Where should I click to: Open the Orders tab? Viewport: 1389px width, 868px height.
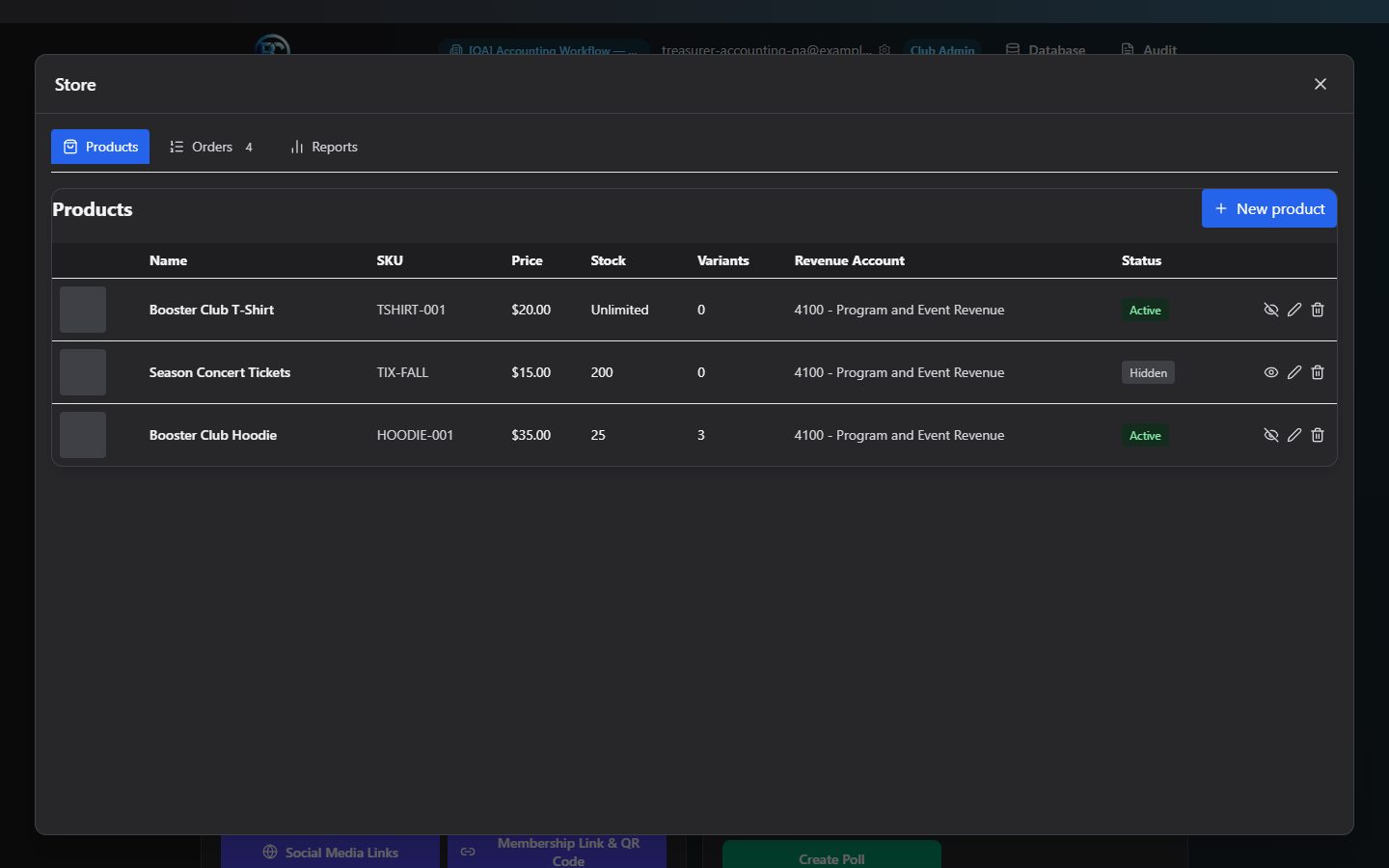coord(212,147)
